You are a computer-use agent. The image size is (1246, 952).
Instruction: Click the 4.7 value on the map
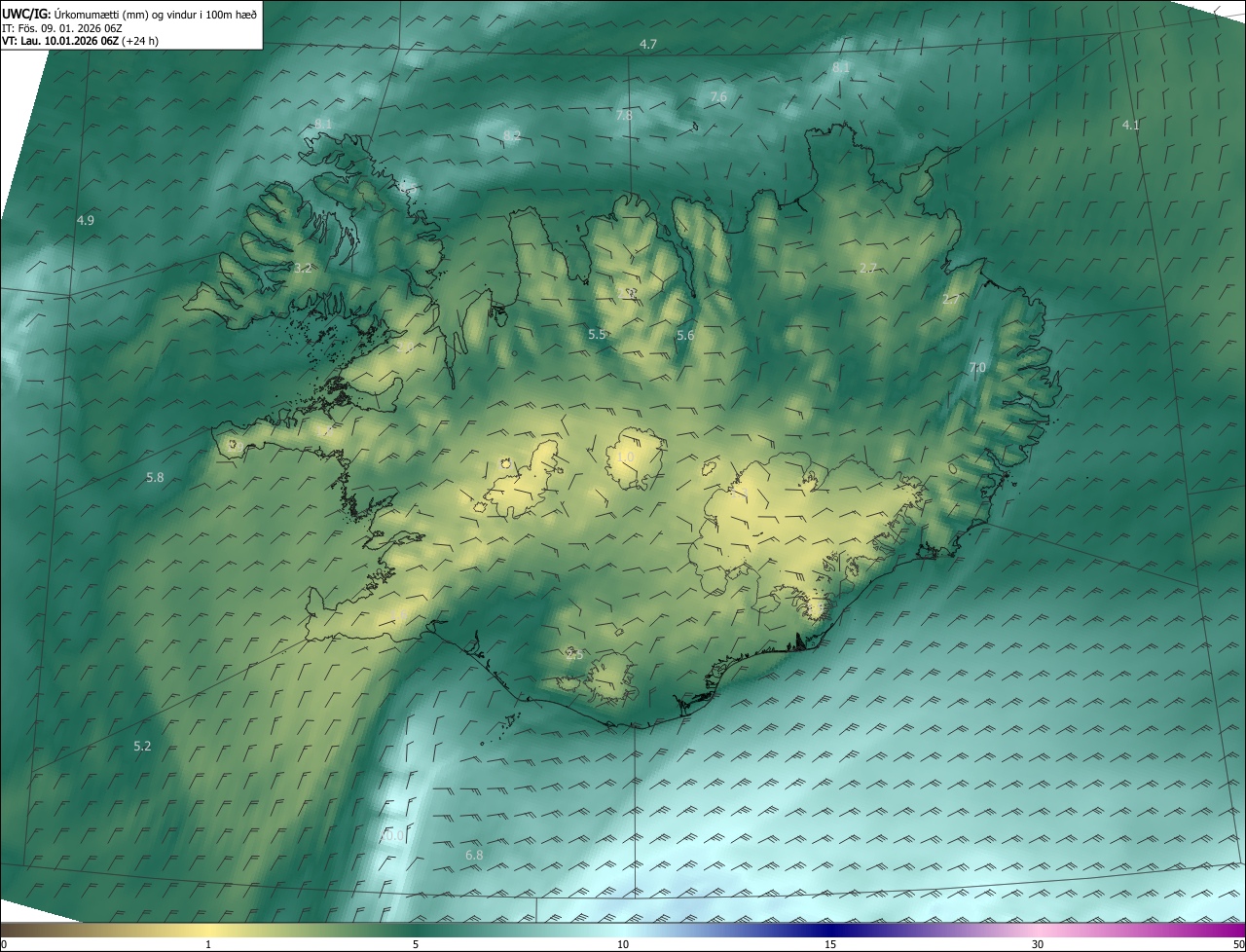coord(648,45)
